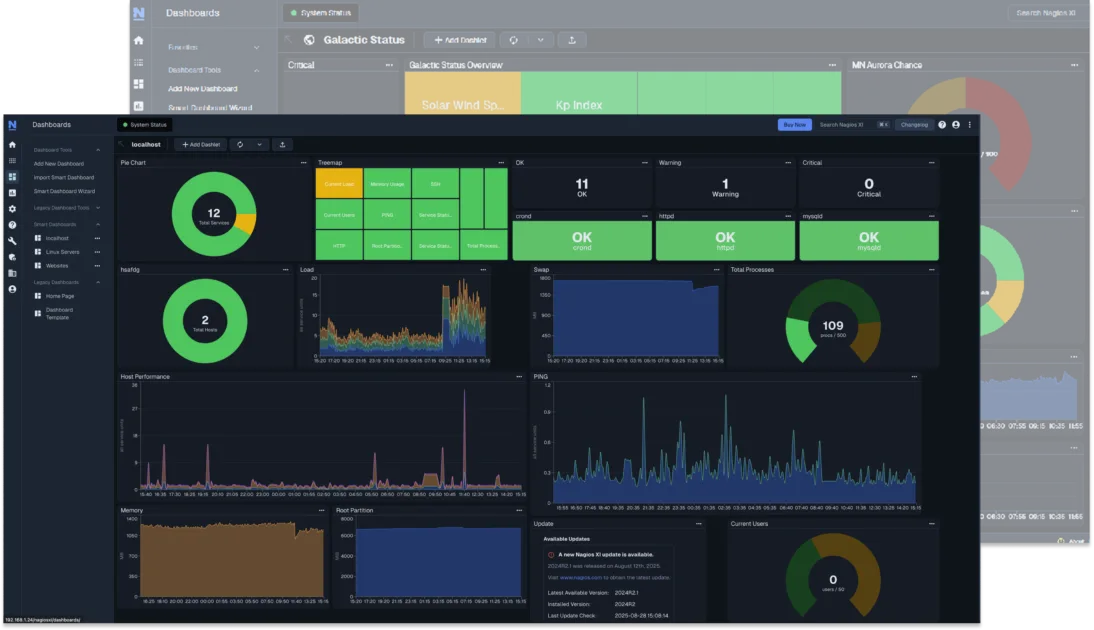The width and height of the screenshot is (1094, 630).
Task: Select the dashboards grid icon in the sidebar
Action: coord(13,176)
